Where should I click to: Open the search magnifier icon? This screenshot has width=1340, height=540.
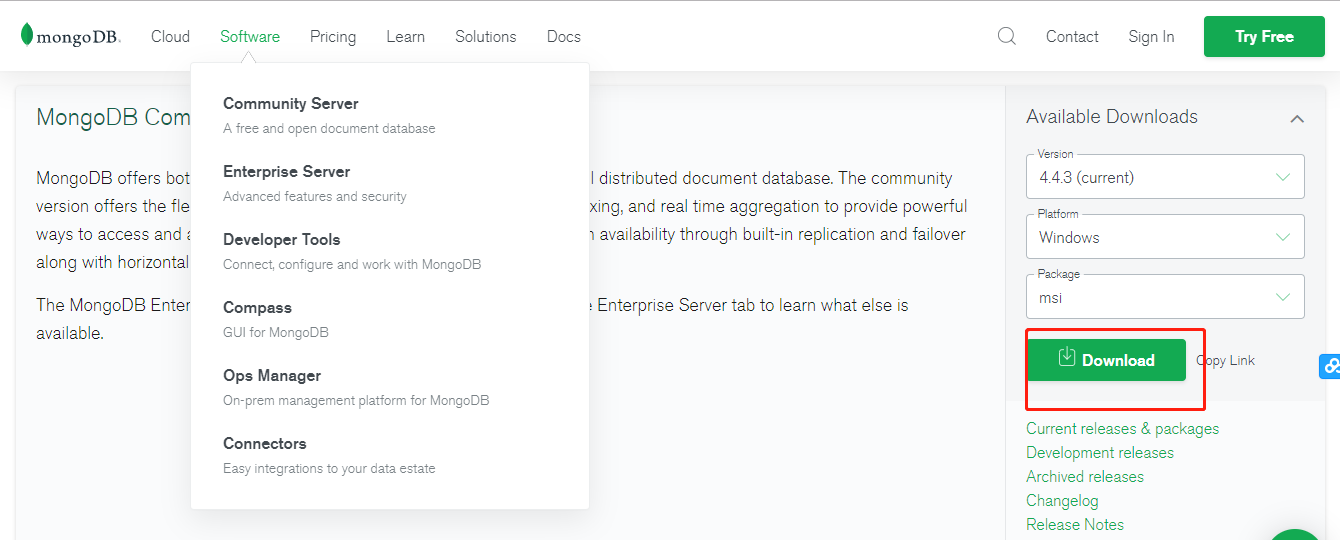(x=1007, y=36)
